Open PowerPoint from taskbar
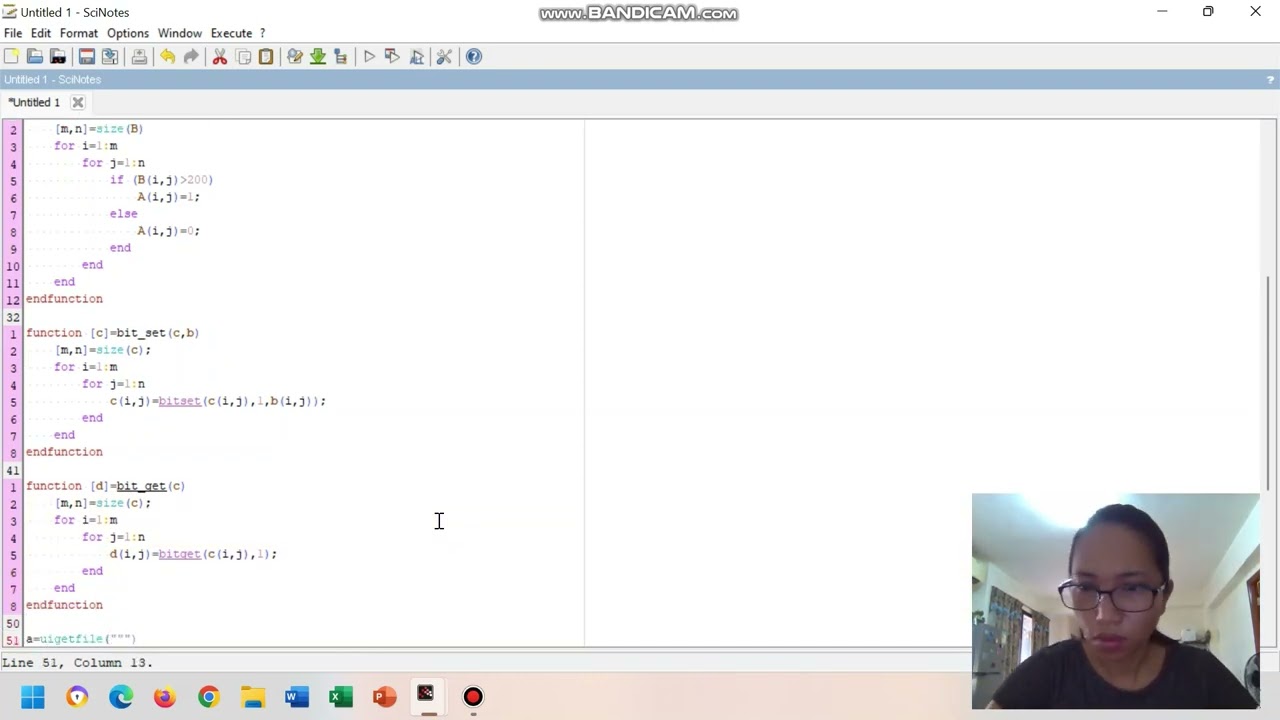The height and width of the screenshot is (720, 1280). tap(385, 697)
